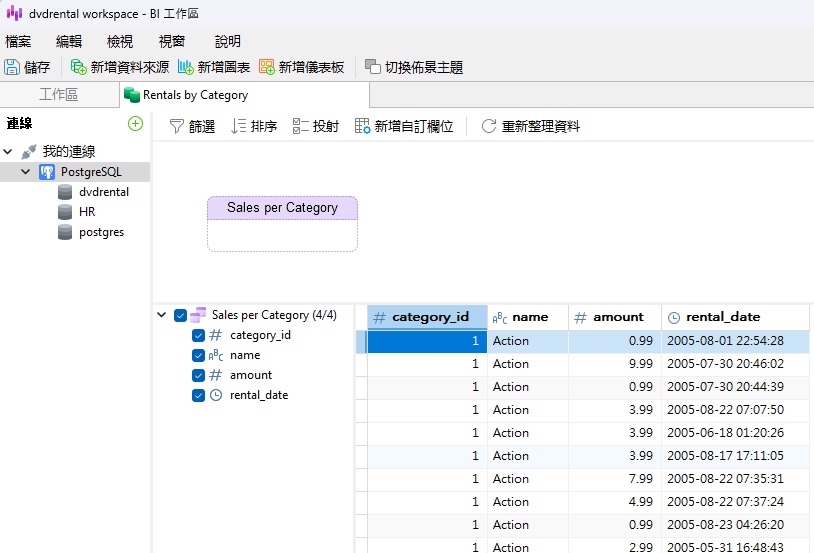Click the hash icon of category_id column header

379,317
